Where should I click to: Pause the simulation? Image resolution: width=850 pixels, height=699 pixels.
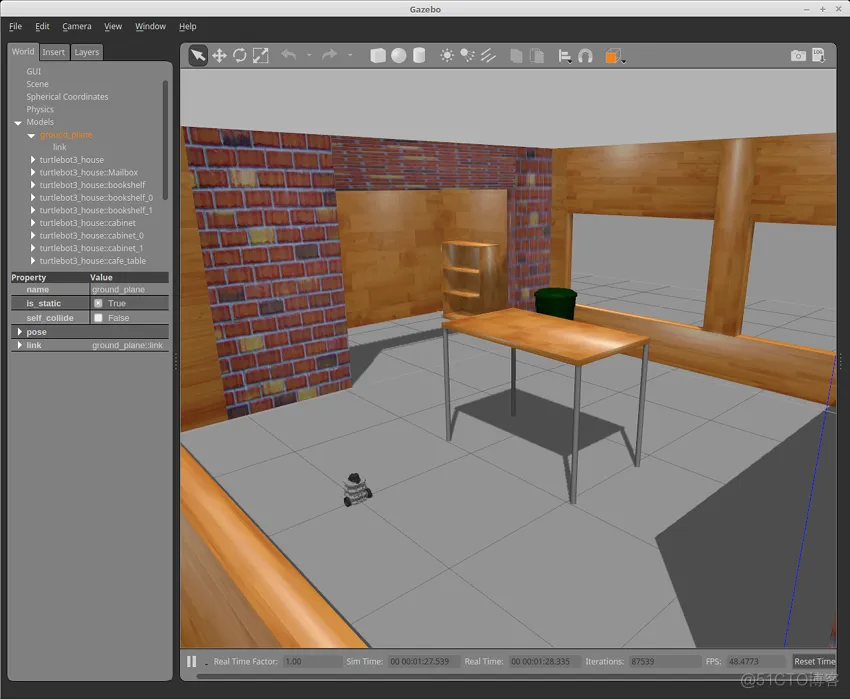[x=191, y=662]
